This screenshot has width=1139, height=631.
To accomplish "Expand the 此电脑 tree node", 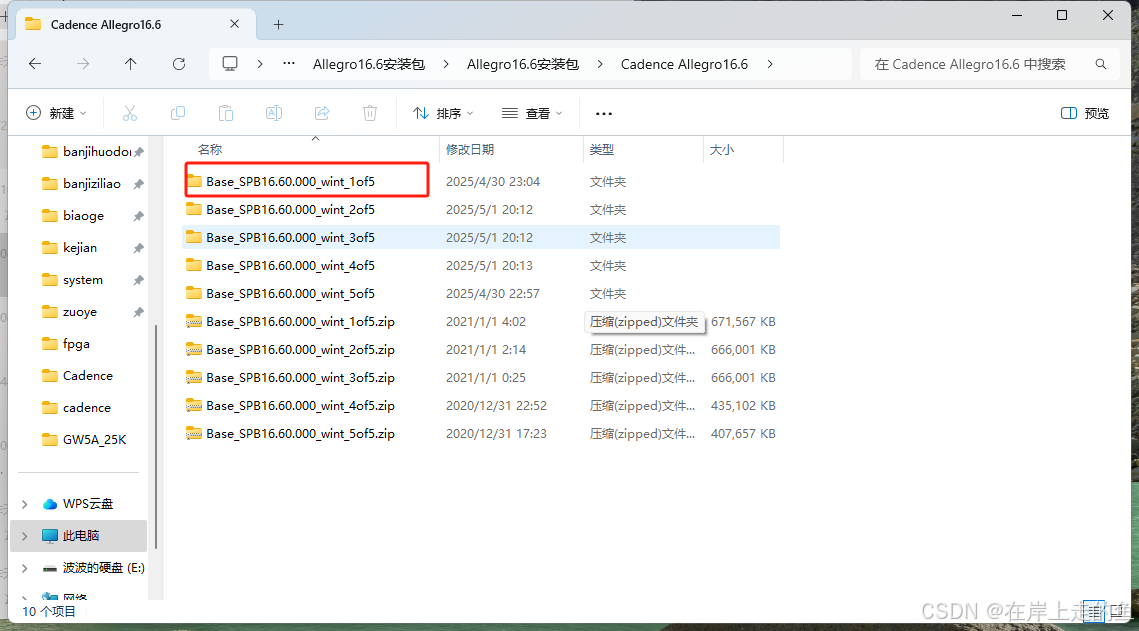I will coord(25,536).
